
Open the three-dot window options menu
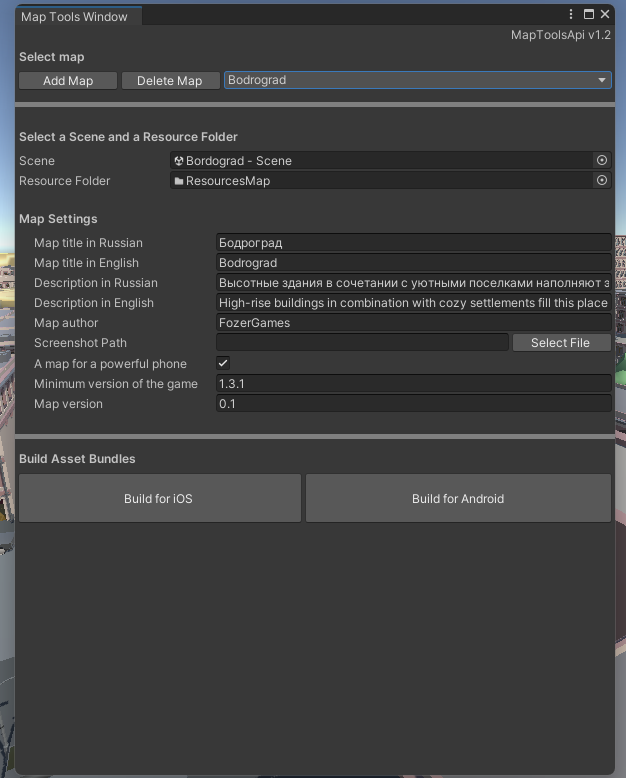(571, 14)
